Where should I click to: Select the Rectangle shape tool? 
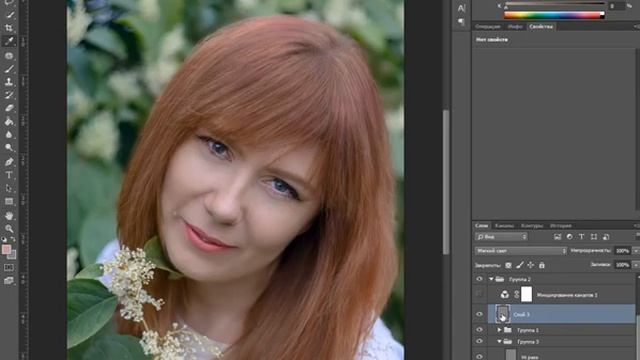[9, 201]
